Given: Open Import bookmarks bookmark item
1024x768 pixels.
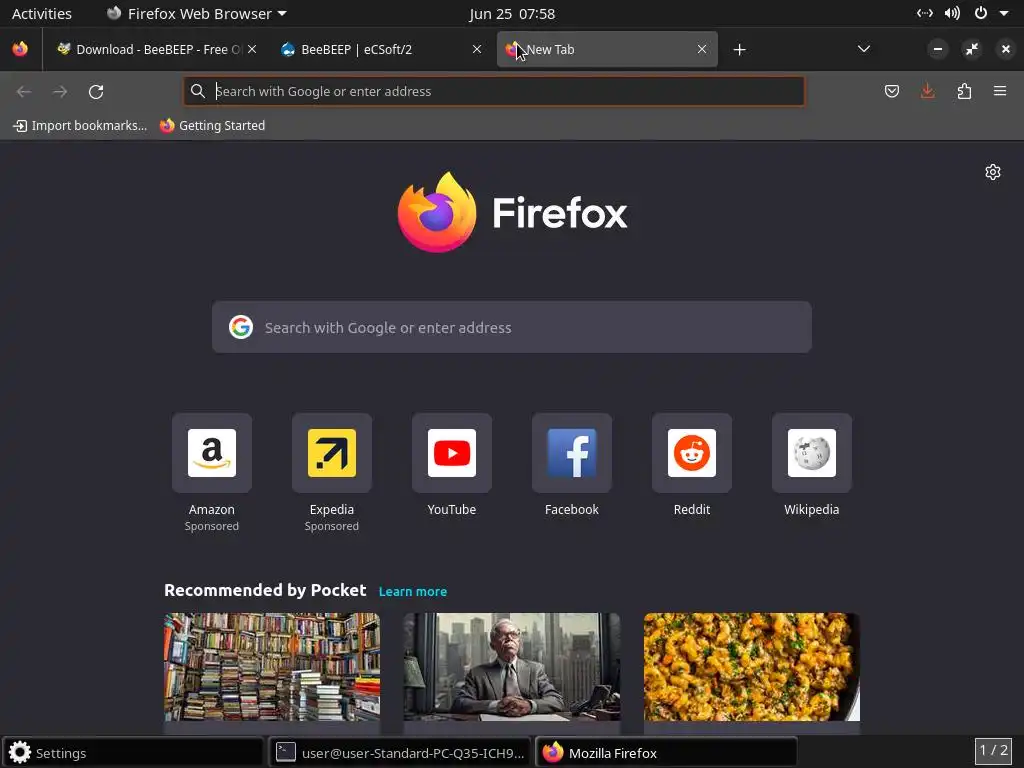Looking at the screenshot, I should (x=80, y=125).
